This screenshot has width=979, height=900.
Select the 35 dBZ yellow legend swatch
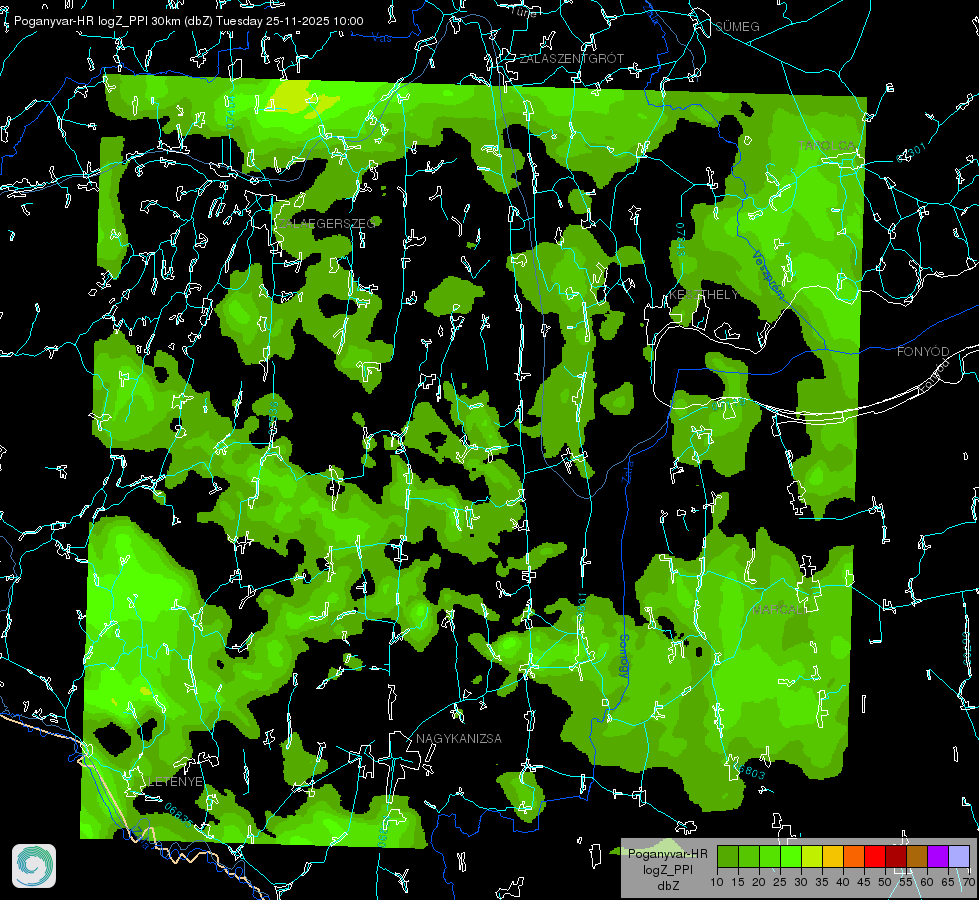[833, 856]
